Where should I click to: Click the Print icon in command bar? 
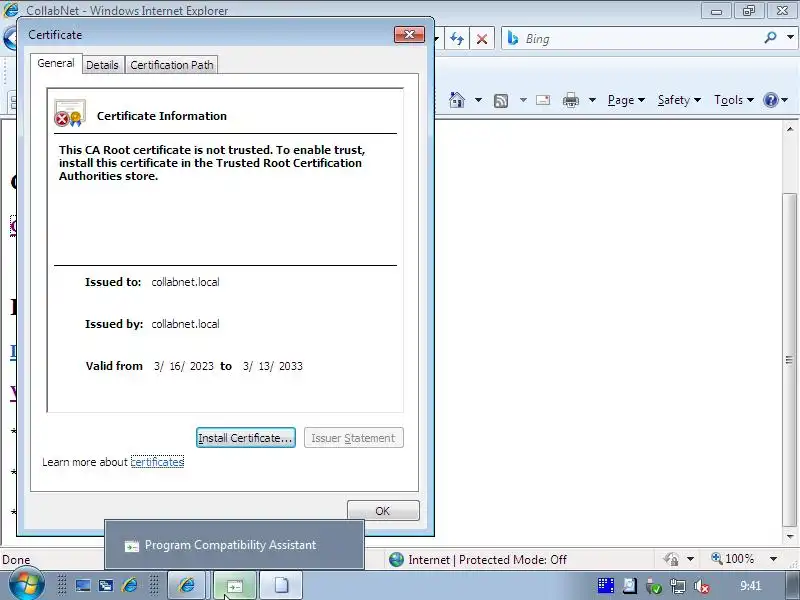[570, 100]
